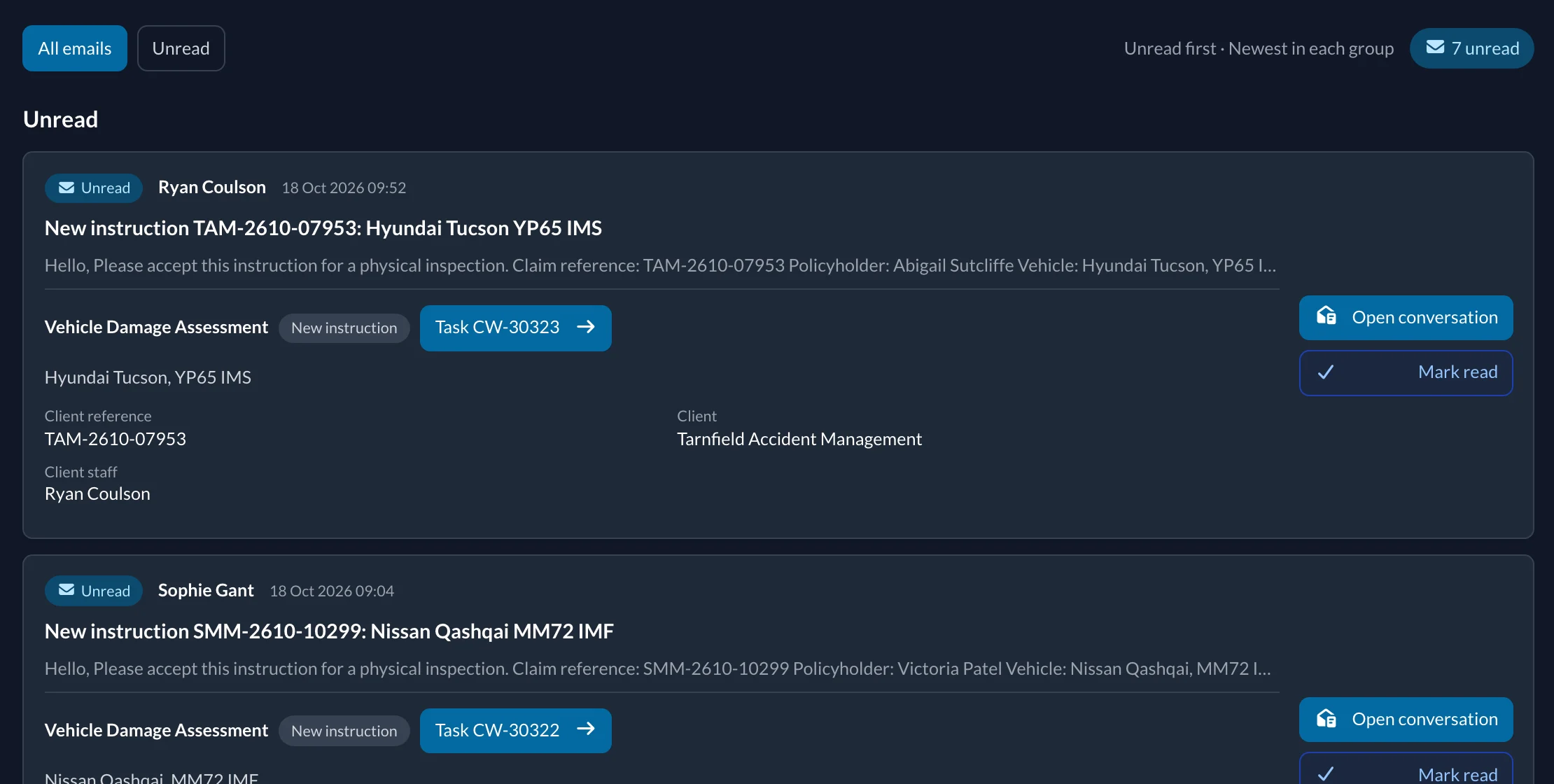Click the 7 unread counter badge
The image size is (1554, 784).
(x=1471, y=48)
